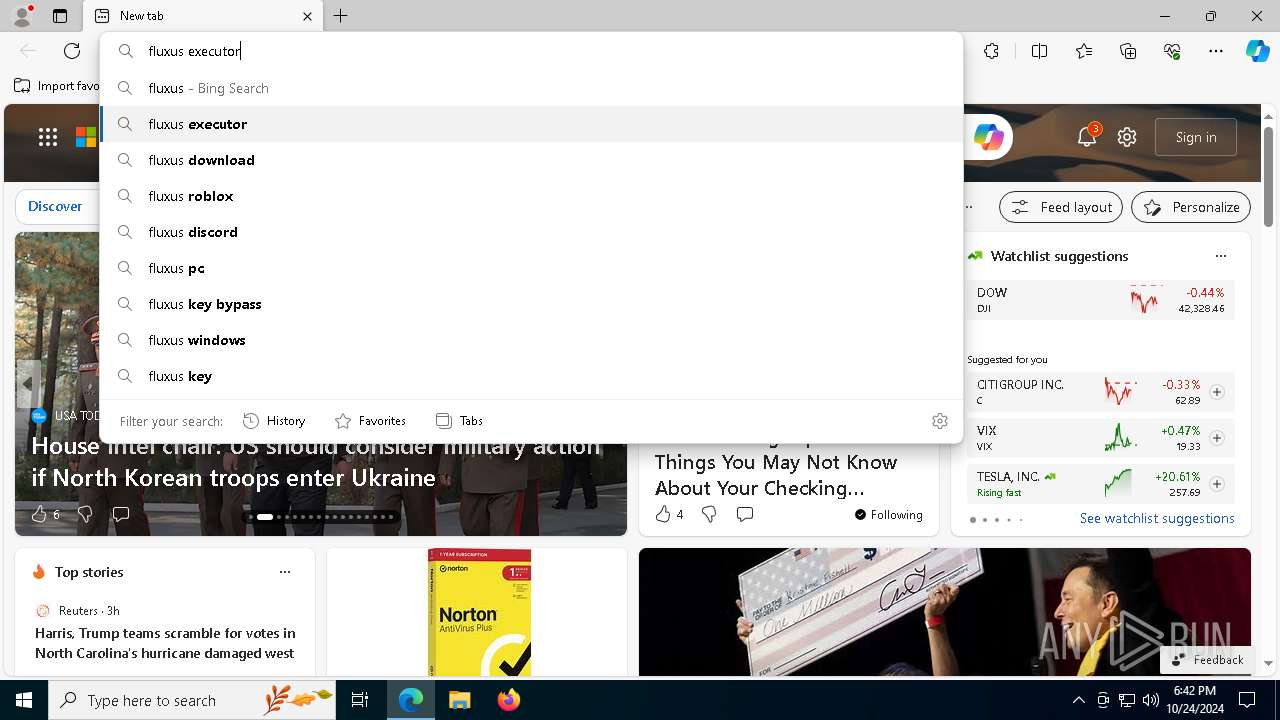
Task: Open the Norton AntiVirus Plus ad thumbnail
Action: coord(478,612)
